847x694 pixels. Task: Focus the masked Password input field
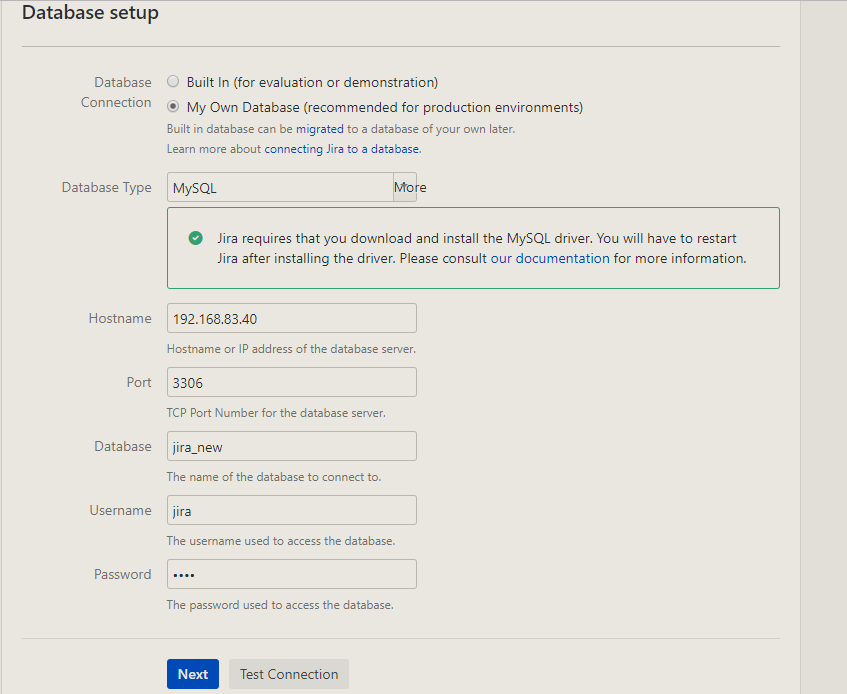tap(291, 574)
